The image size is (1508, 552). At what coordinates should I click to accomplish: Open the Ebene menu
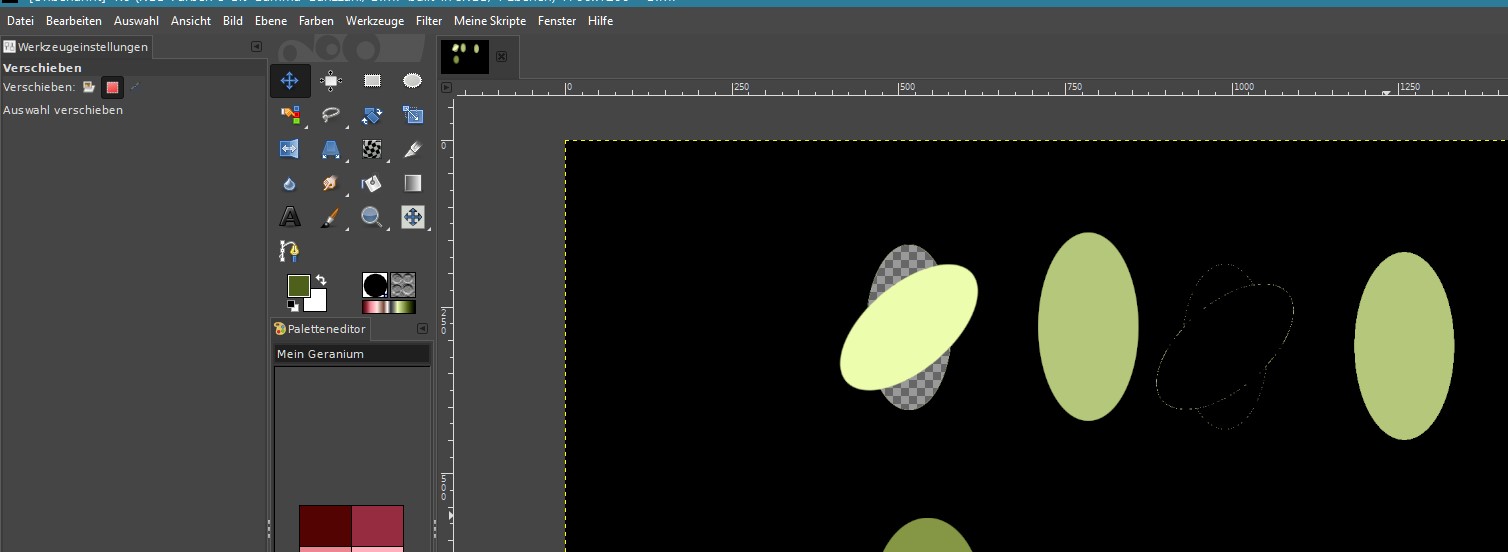point(270,21)
